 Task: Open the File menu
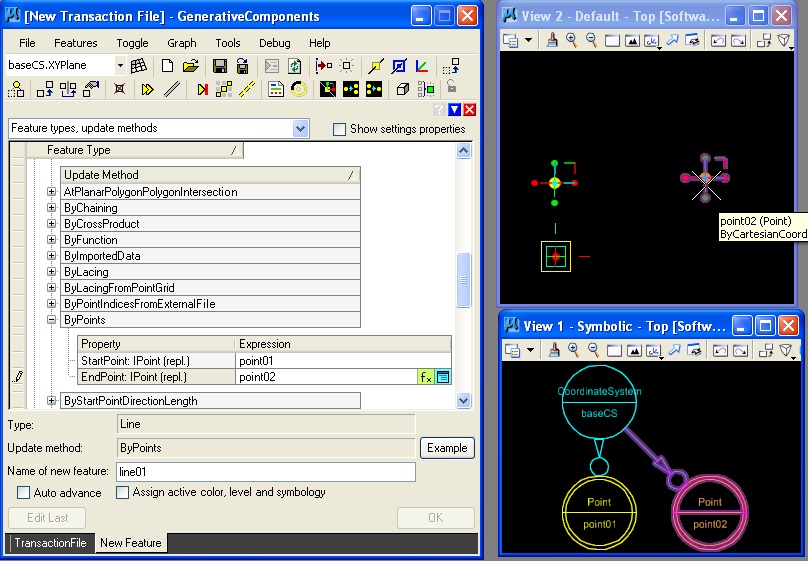27,43
